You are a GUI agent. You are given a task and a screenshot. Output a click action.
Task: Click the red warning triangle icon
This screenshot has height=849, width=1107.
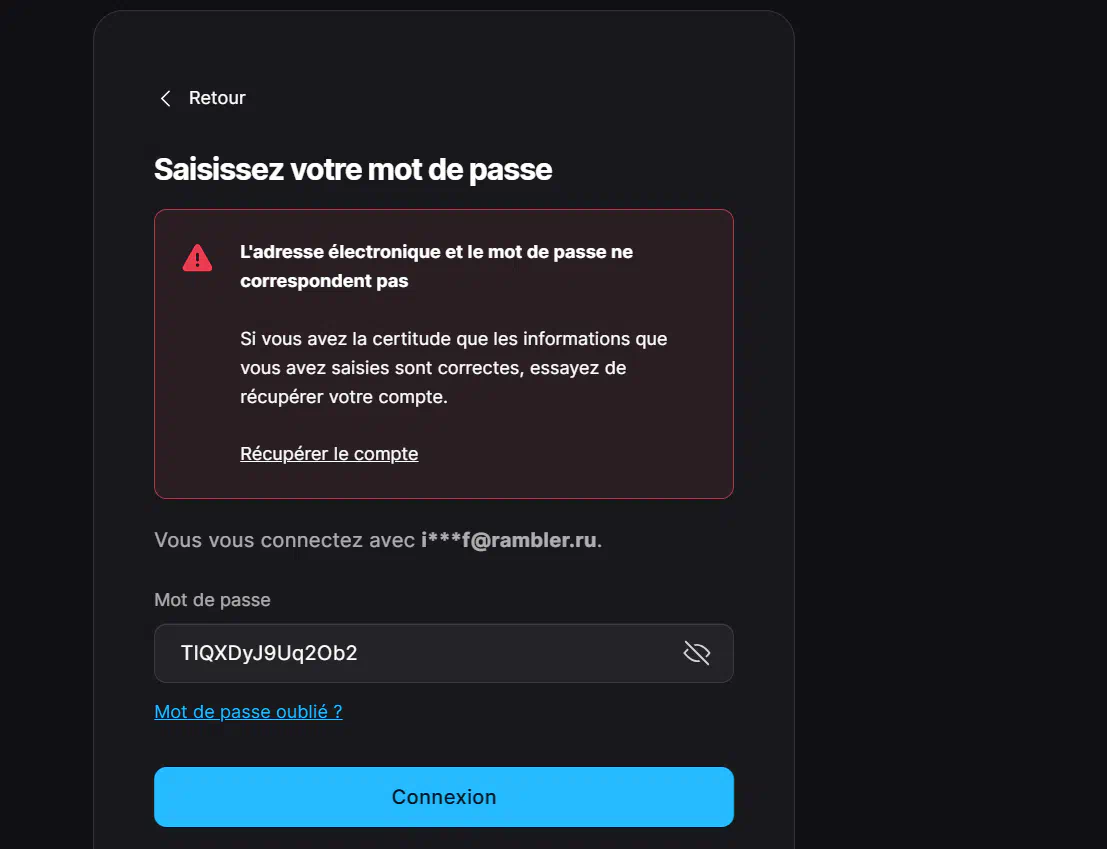point(197,258)
